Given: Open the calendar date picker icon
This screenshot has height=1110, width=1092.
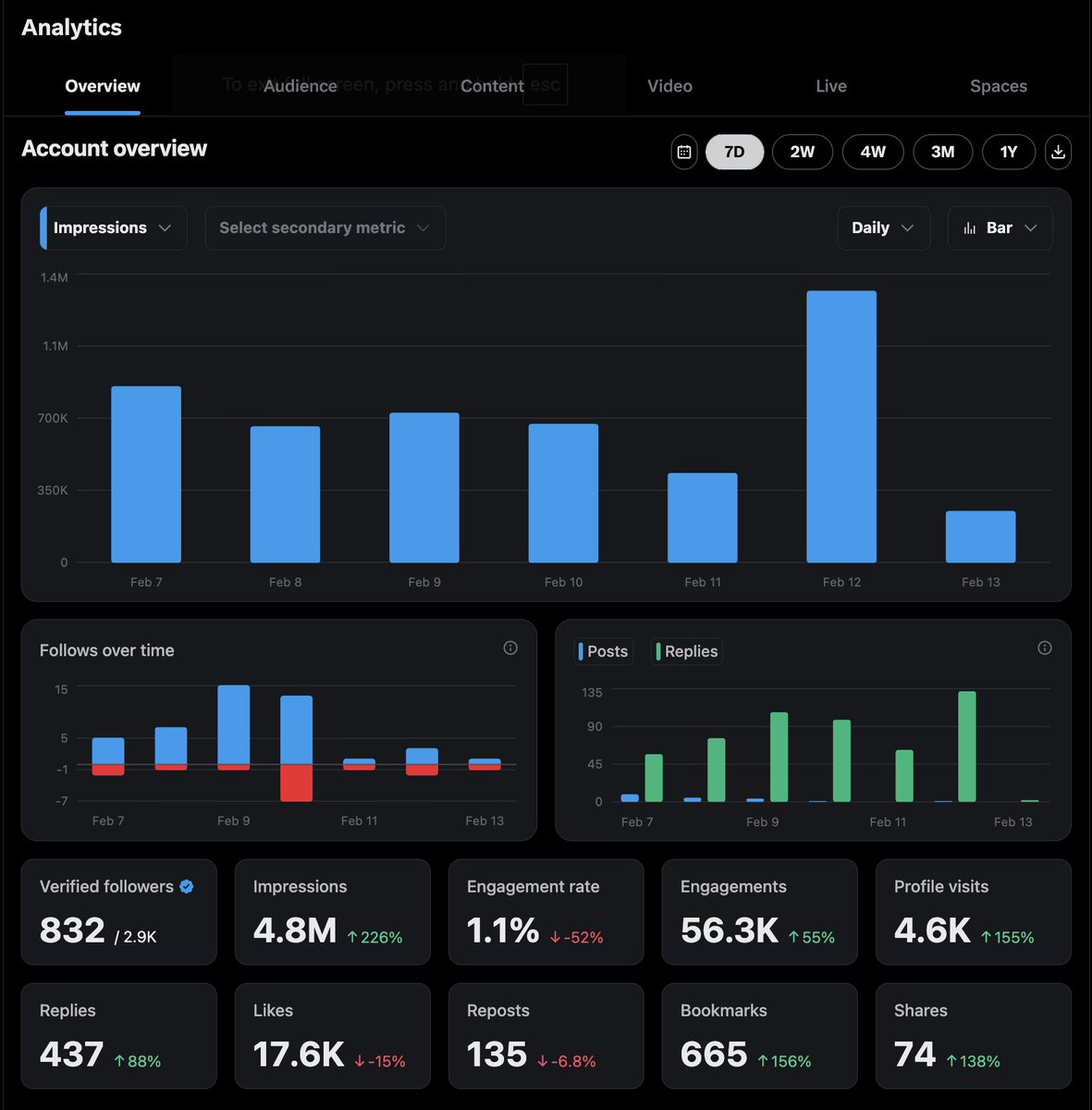Looking at the screenshot, I should pyautogui.click(x=684, y=152).
